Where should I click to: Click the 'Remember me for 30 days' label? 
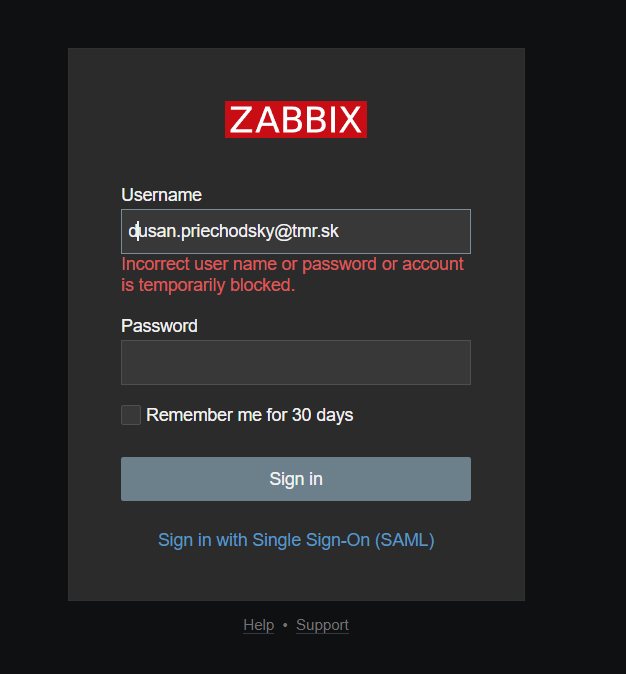click(x=249, y=415)
